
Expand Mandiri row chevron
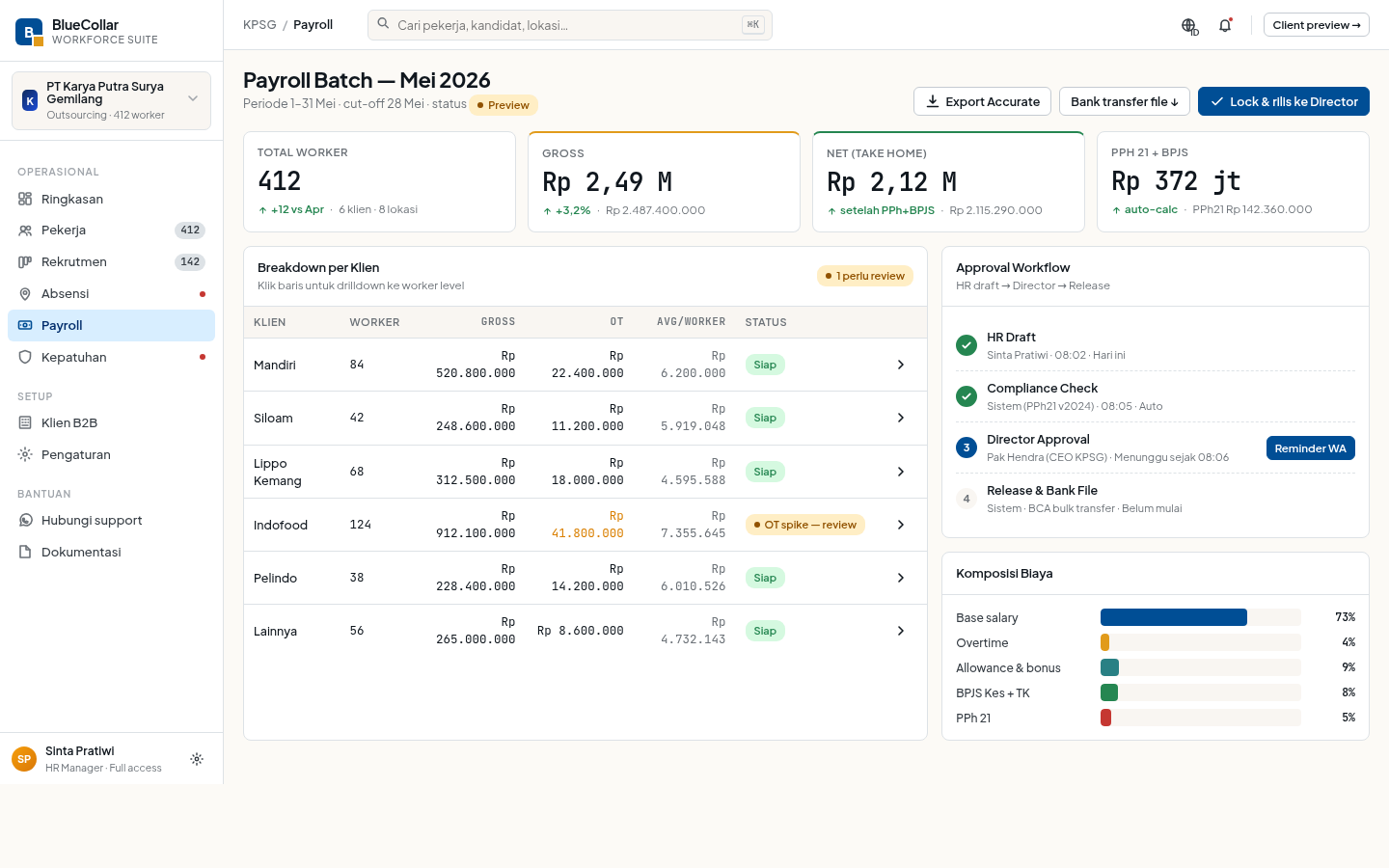point(901,365)
